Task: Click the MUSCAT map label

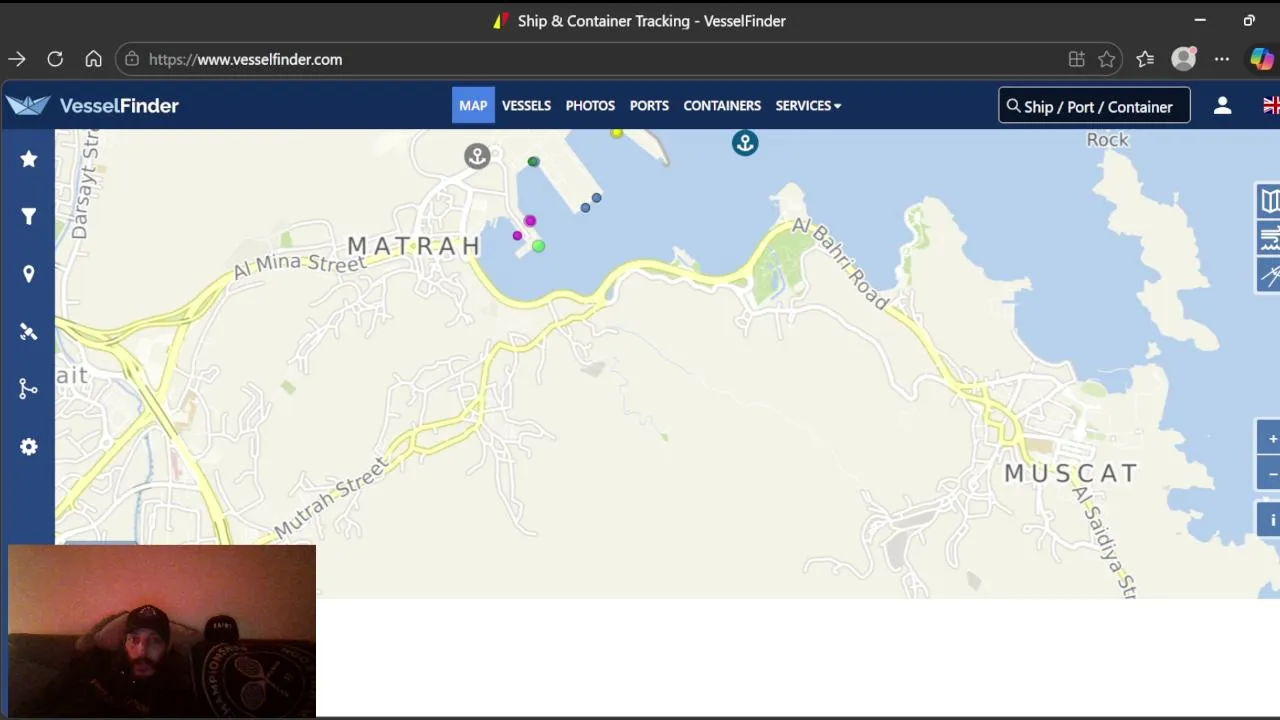Action: tap(1071, 473)
